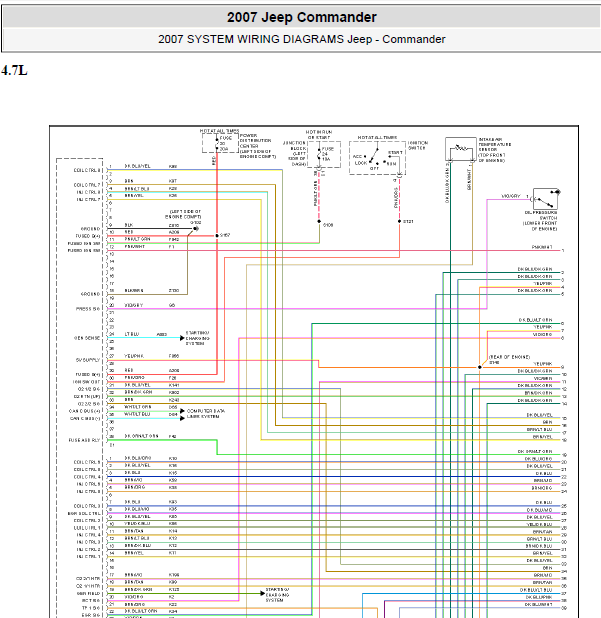Viewport: 601px width, 618px height.
Task: Select the "2007 SYSTEM WIRING DIAGRAMS Jeep - Commander" subtitle
Action: (x=301, y=39)
